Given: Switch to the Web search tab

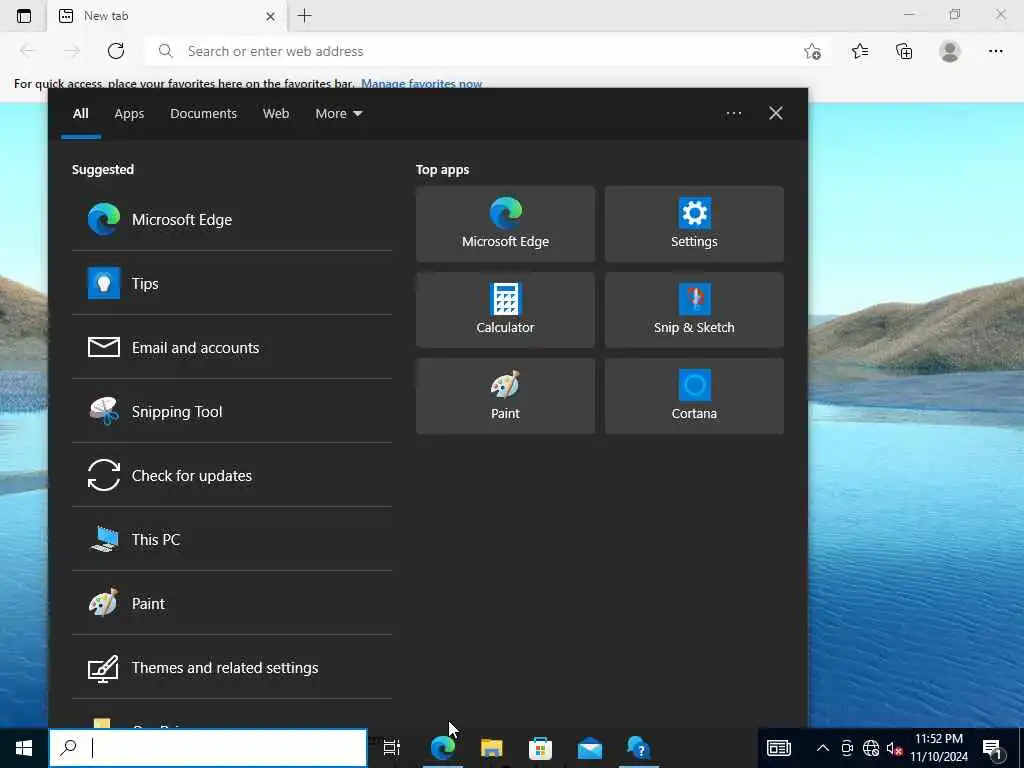Looking at the screenshot, I should [276, 114].
